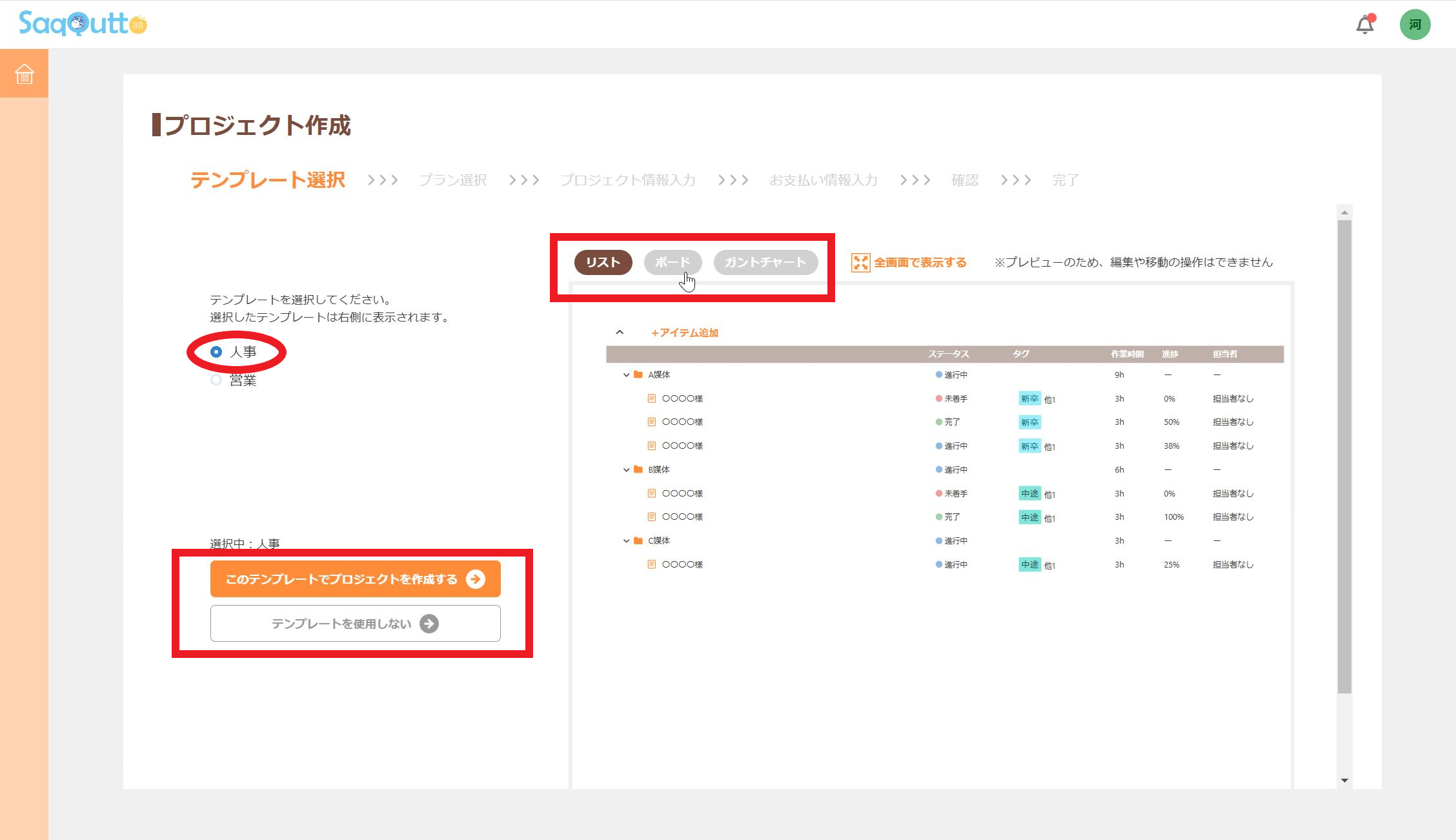Click the scrollbar down arrow
This screenshot has width=1456, height=840.
(x=1344, y=781)
